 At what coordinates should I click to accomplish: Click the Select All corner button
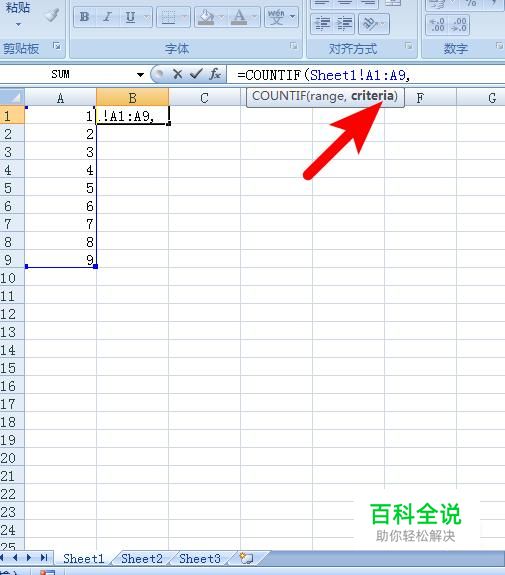12,97
